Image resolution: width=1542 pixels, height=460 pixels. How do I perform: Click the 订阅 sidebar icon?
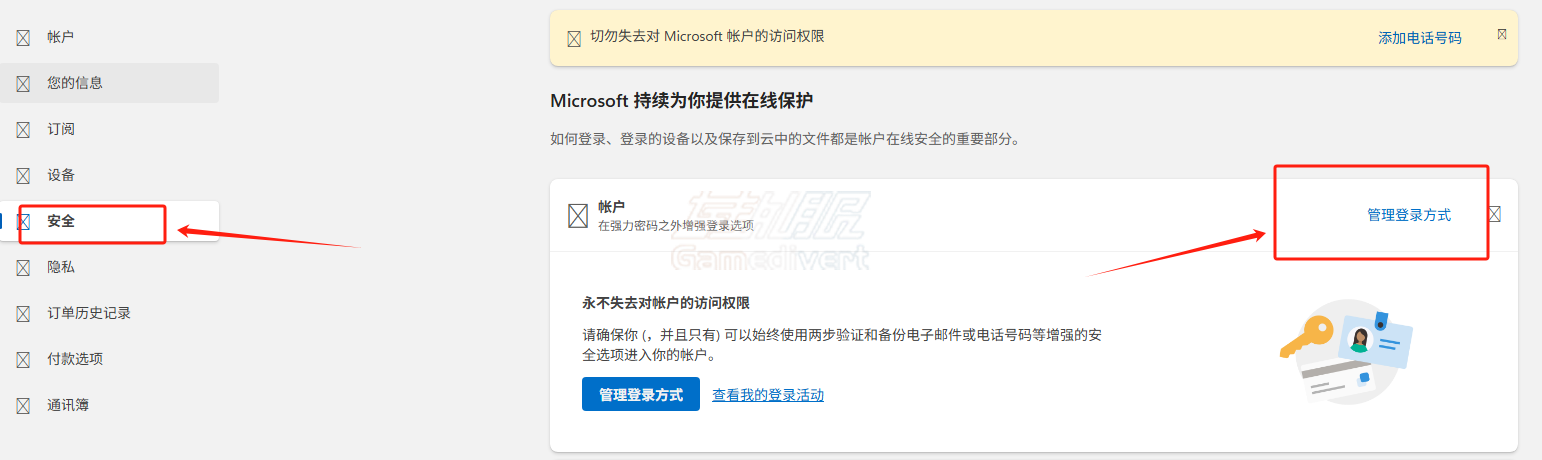coord(22,130)
